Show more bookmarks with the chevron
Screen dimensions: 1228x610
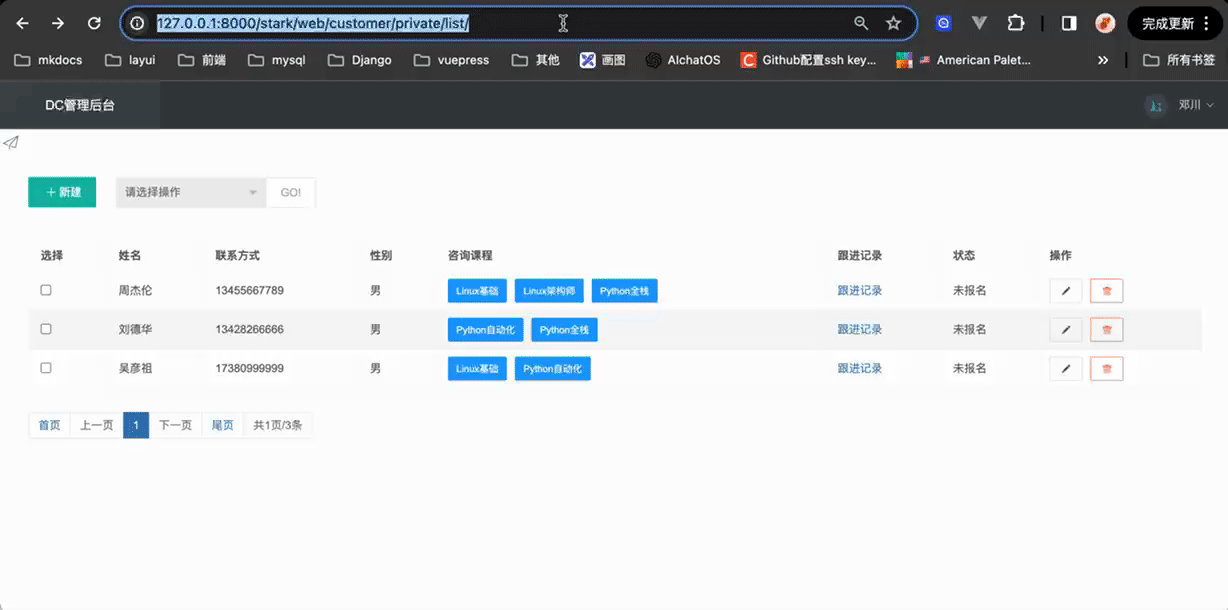click(1103, 60)
